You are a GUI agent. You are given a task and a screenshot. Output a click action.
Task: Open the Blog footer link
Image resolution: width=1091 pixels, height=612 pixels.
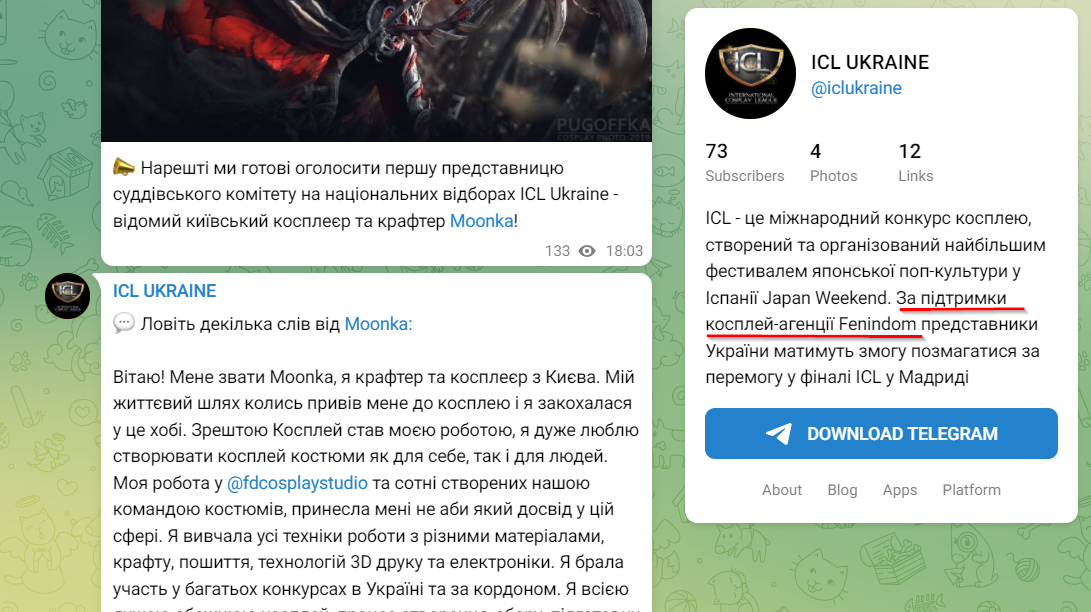tap(843, 490)
